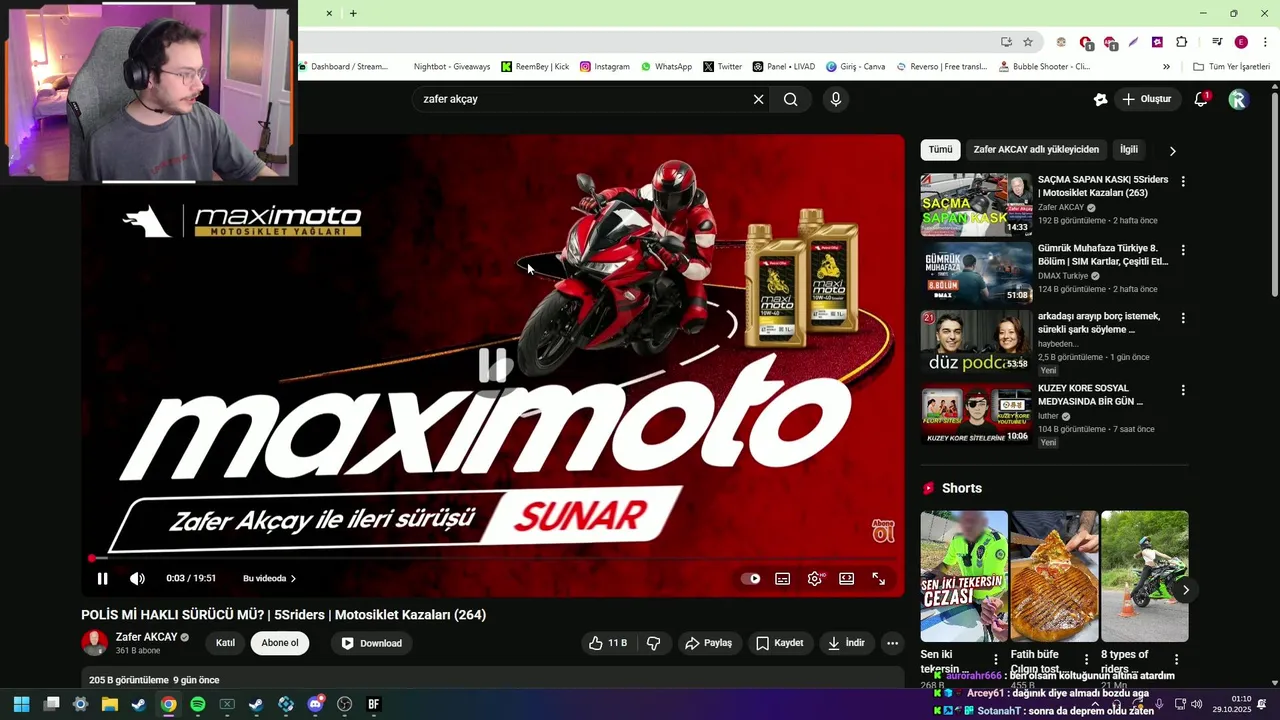Start voice search with microphone icon
1280x720 pixels.
(836, 99)
